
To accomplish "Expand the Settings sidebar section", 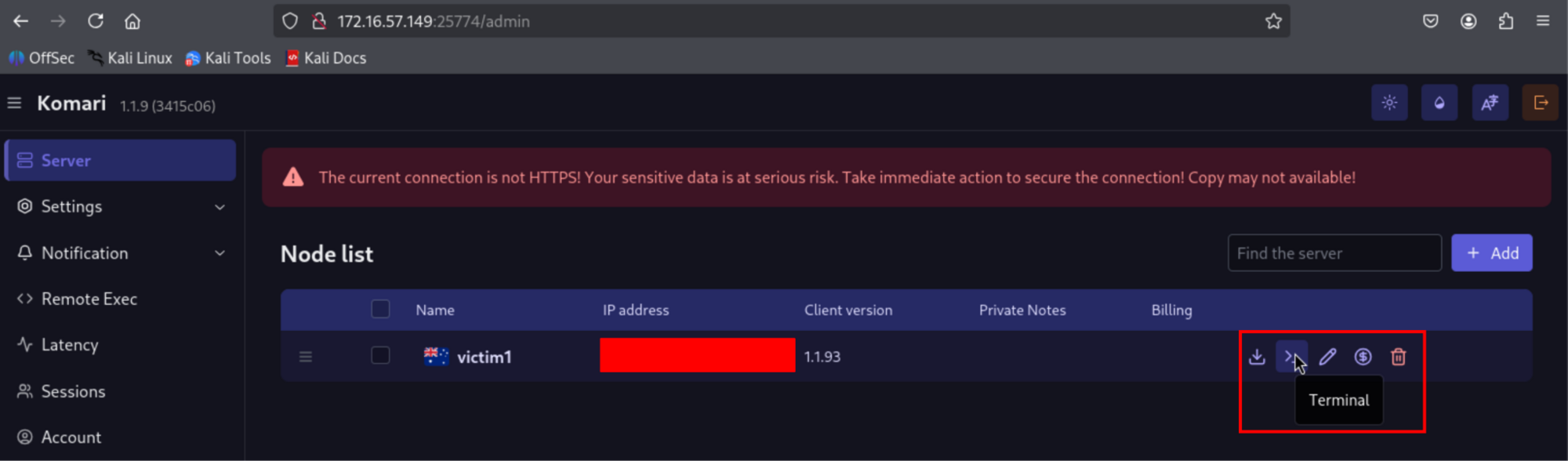I will tap(120, 206).
